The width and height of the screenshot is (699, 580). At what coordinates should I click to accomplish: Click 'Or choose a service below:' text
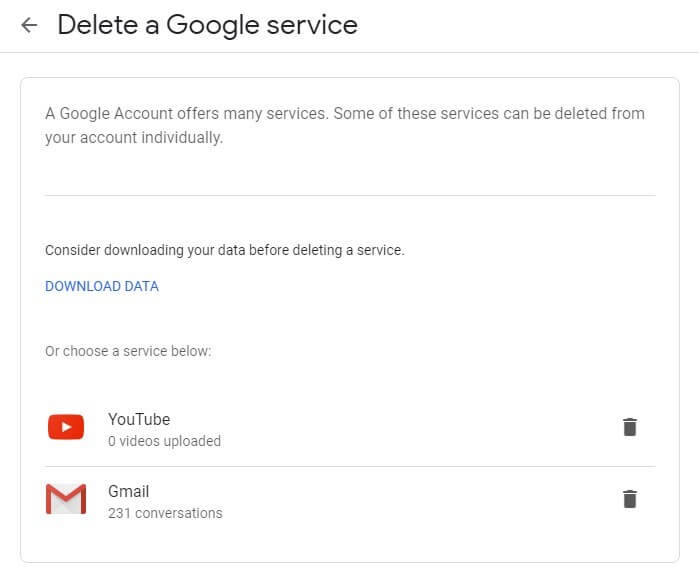pos(128,351)
